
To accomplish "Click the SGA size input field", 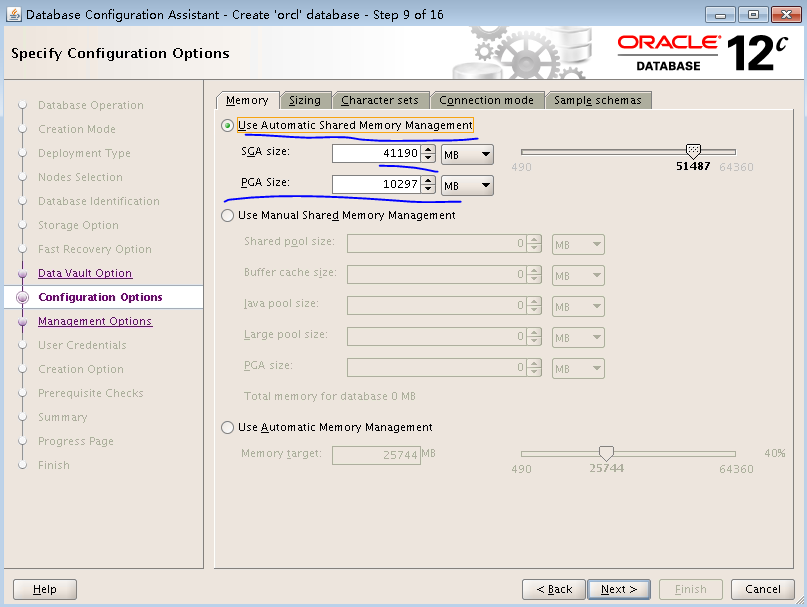I will point(376,153).
